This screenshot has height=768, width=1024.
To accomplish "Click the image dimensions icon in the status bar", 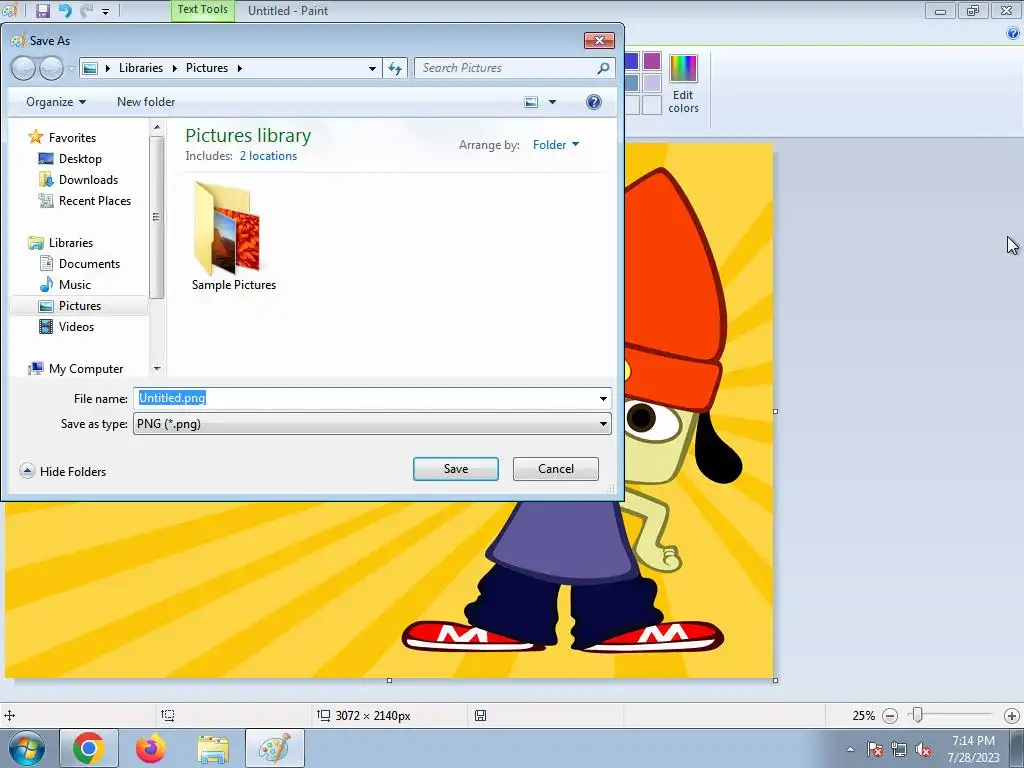I will point(324,715).
